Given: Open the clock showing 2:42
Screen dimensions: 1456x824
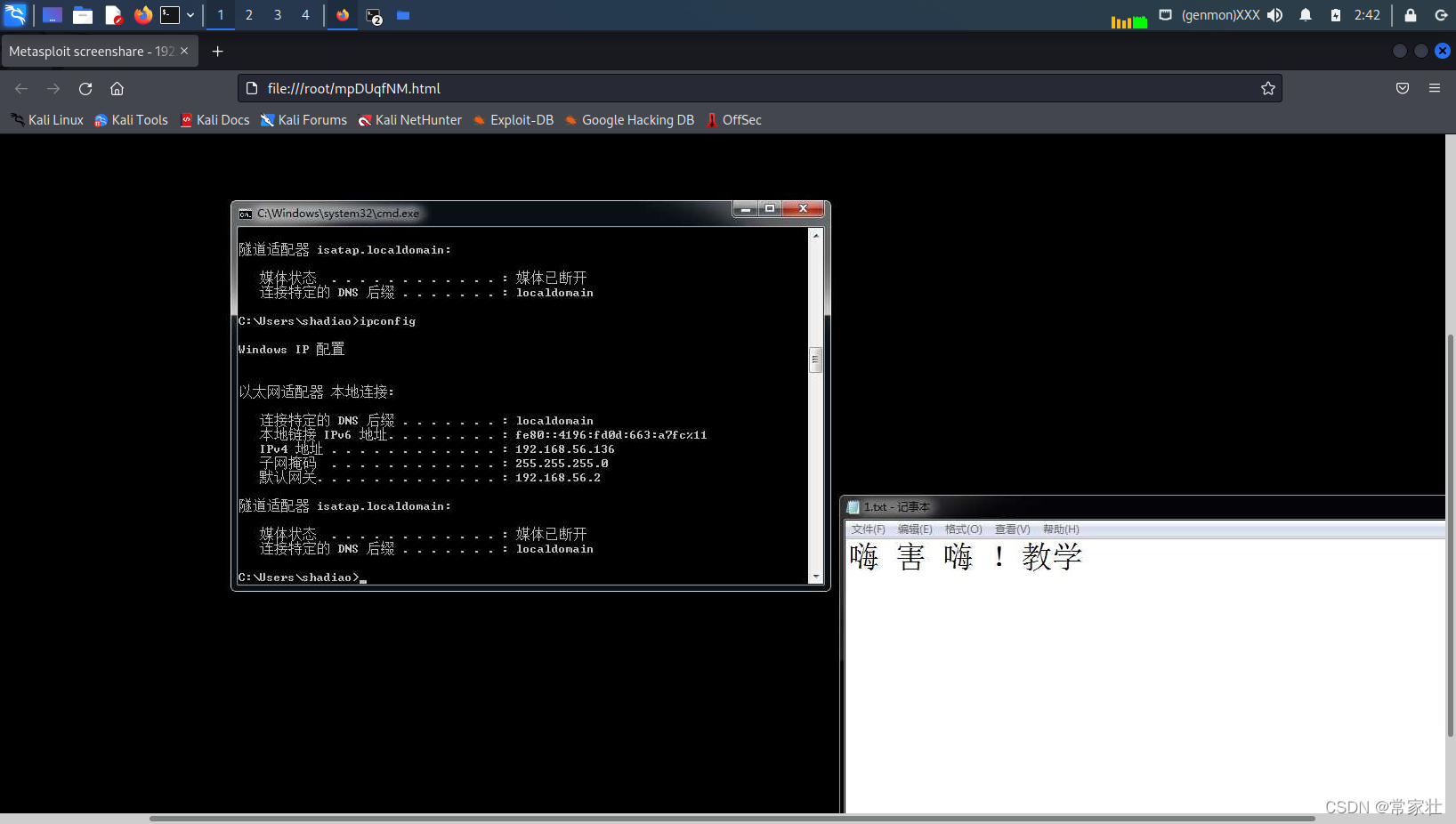Looking at the screenshot, I should coord(1367,15).
